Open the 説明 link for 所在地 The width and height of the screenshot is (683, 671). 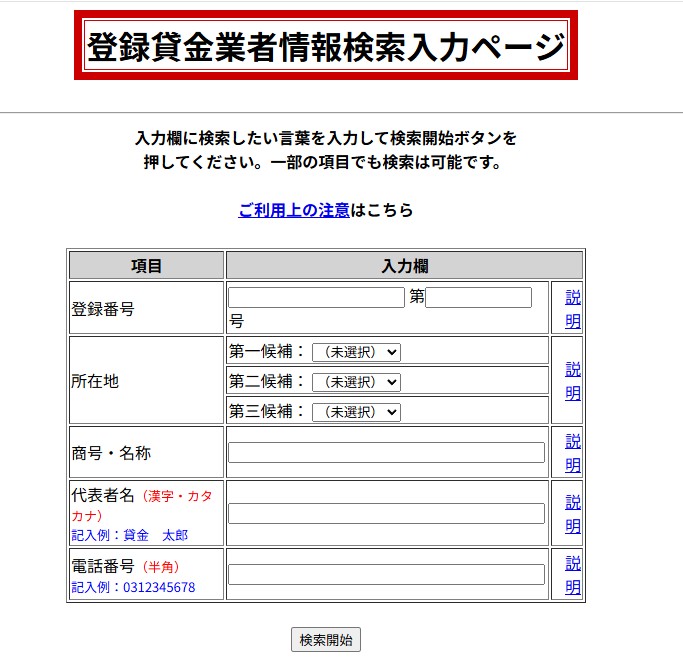coord(573,381)
